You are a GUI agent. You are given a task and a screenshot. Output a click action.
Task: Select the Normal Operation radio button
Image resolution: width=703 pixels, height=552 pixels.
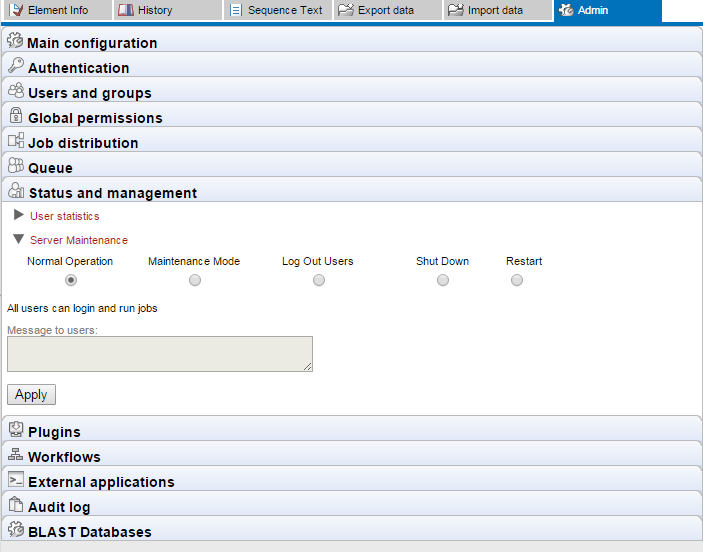[71, 280]
